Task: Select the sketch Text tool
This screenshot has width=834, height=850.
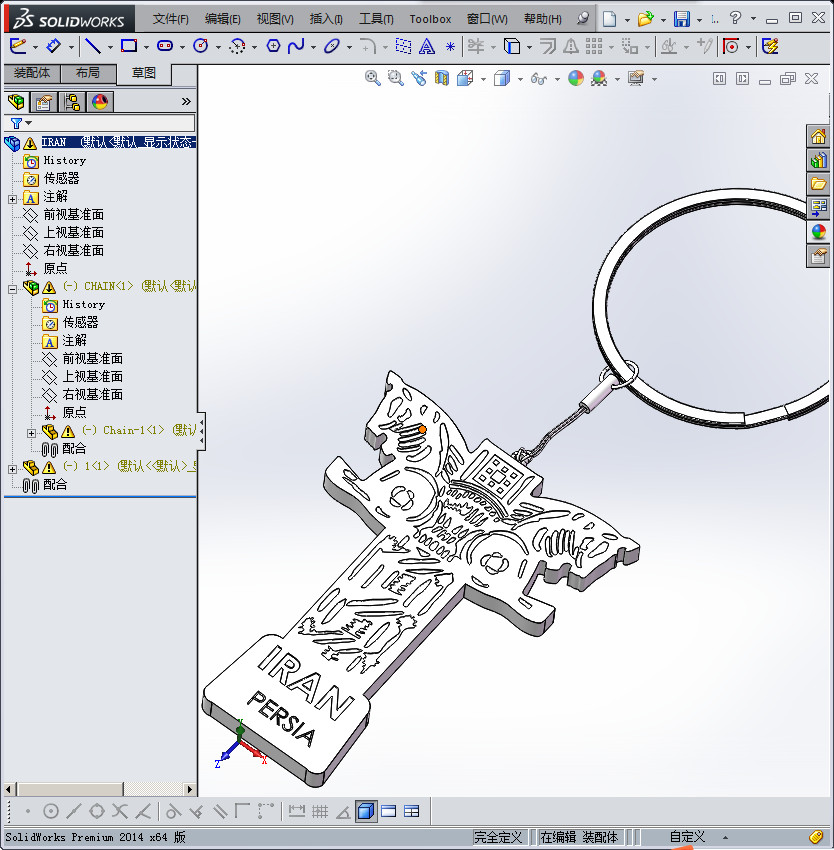Action: click(x=427, y=46)
